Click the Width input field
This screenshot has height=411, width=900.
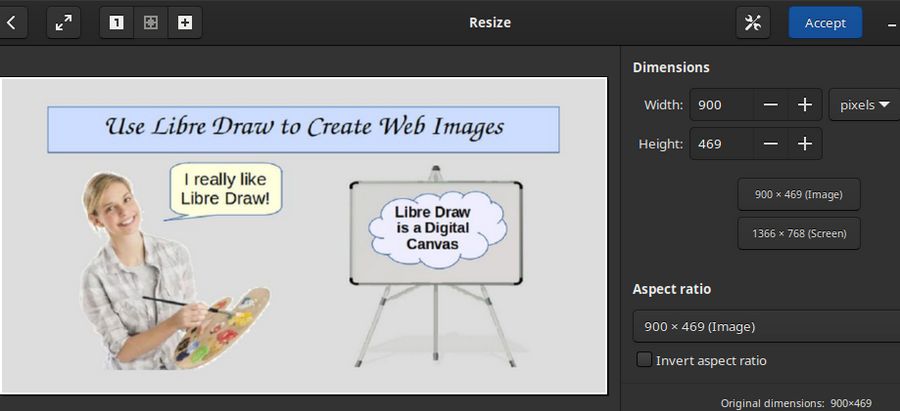point(720,105)
